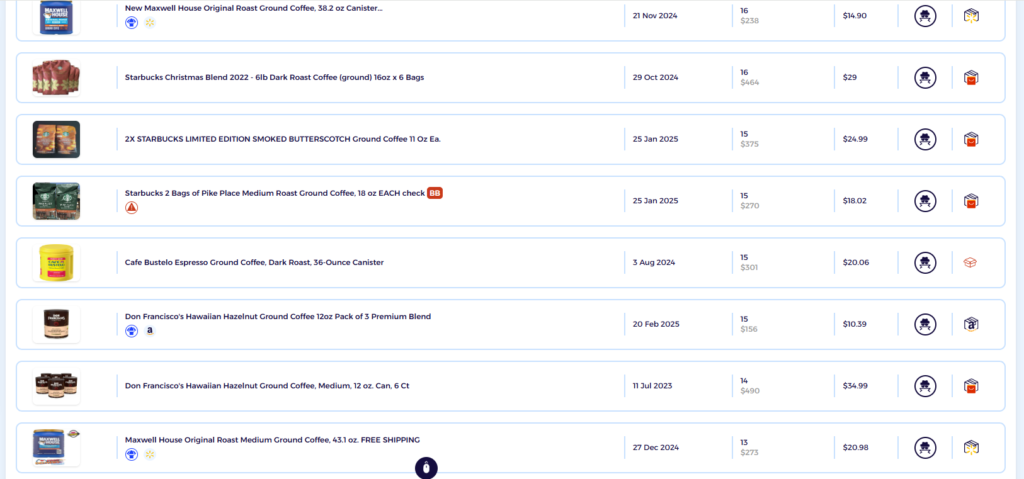1024x479 pixels.
Task: Click the date 3 Aug 2024
Action: (654, 263)
